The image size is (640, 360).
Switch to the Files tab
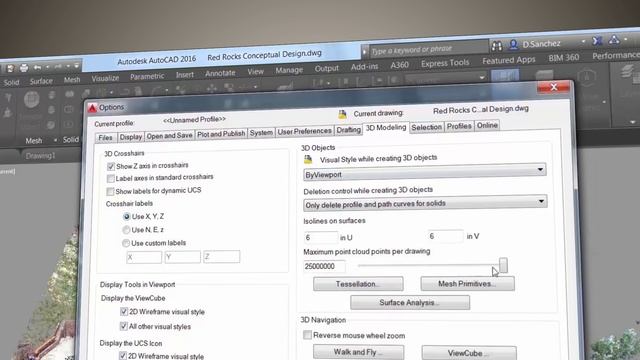coord(105,138)
